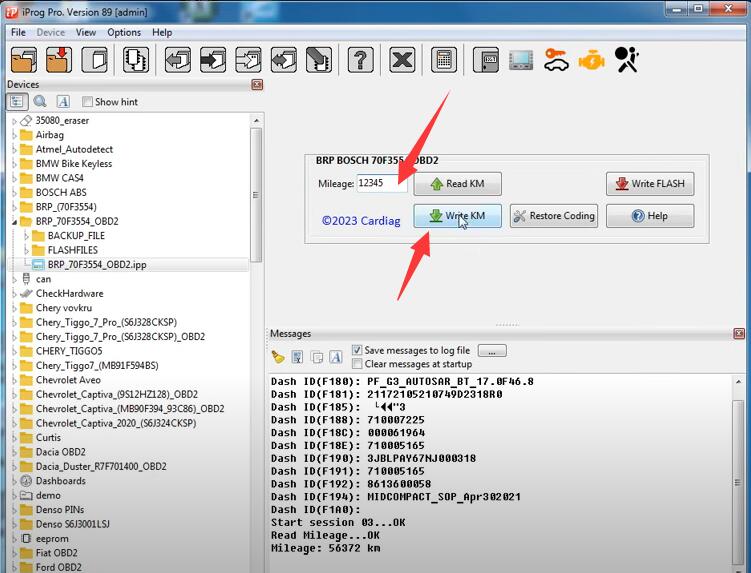Select the BMW CAS4 folder
The height and width of the screenshot is (573, 751).
pos(59,178)
